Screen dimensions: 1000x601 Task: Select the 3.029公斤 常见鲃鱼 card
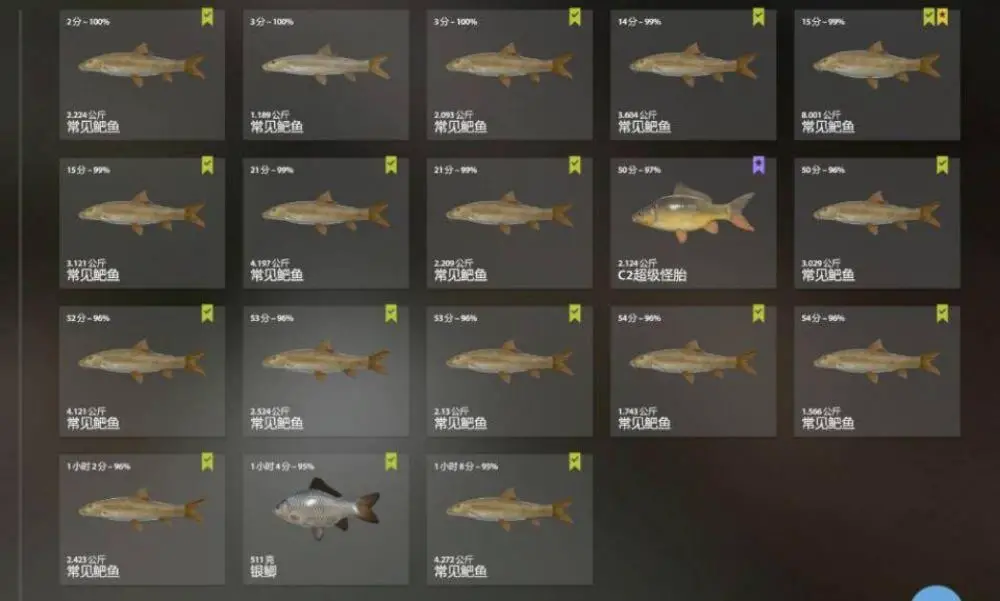877,223
